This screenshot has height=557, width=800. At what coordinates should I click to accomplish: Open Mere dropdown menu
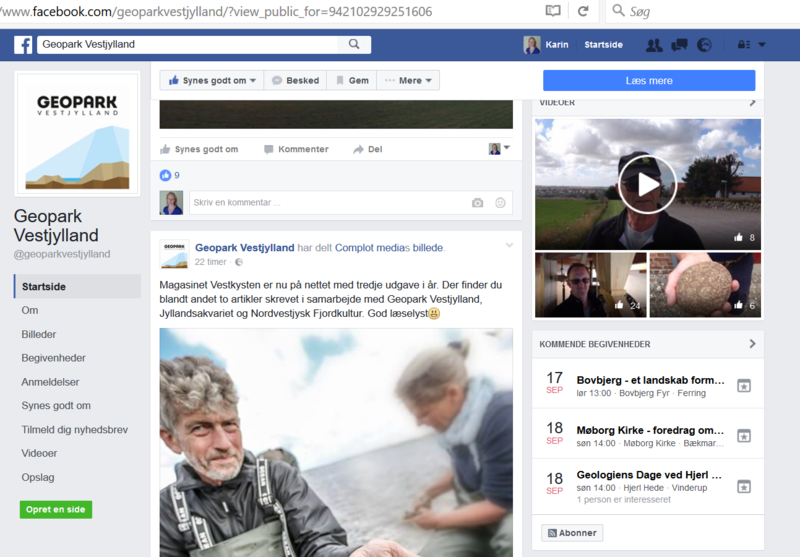pos(408,81)
